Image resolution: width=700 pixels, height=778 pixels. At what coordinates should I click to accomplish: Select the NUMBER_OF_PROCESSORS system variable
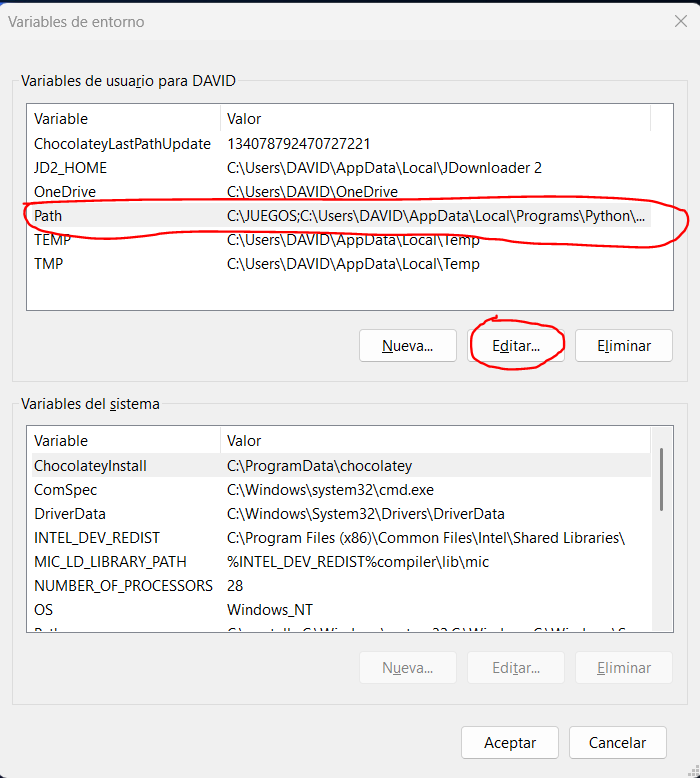341,585
